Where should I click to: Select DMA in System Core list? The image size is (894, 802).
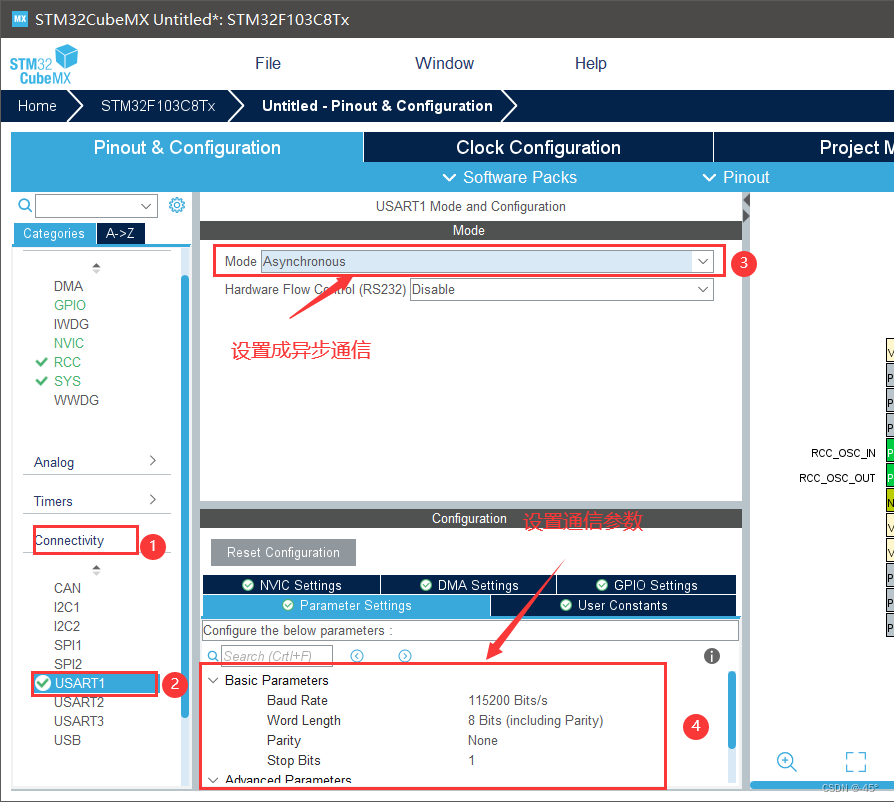point(68,286)
